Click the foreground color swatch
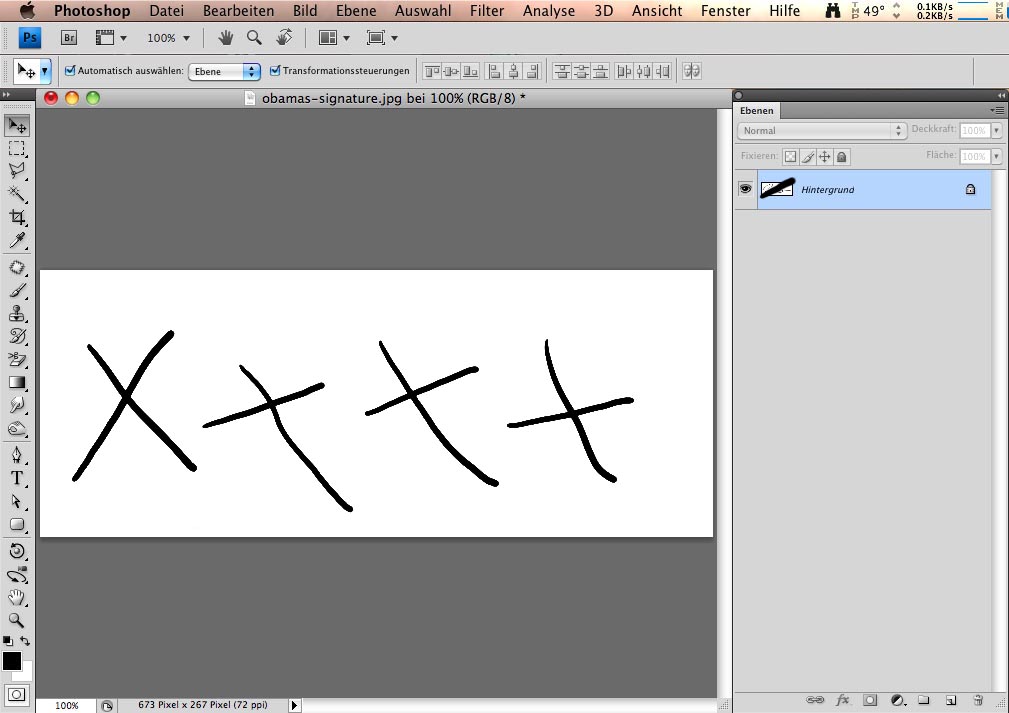Screen dimensions: 1009x713 [11, 660]
